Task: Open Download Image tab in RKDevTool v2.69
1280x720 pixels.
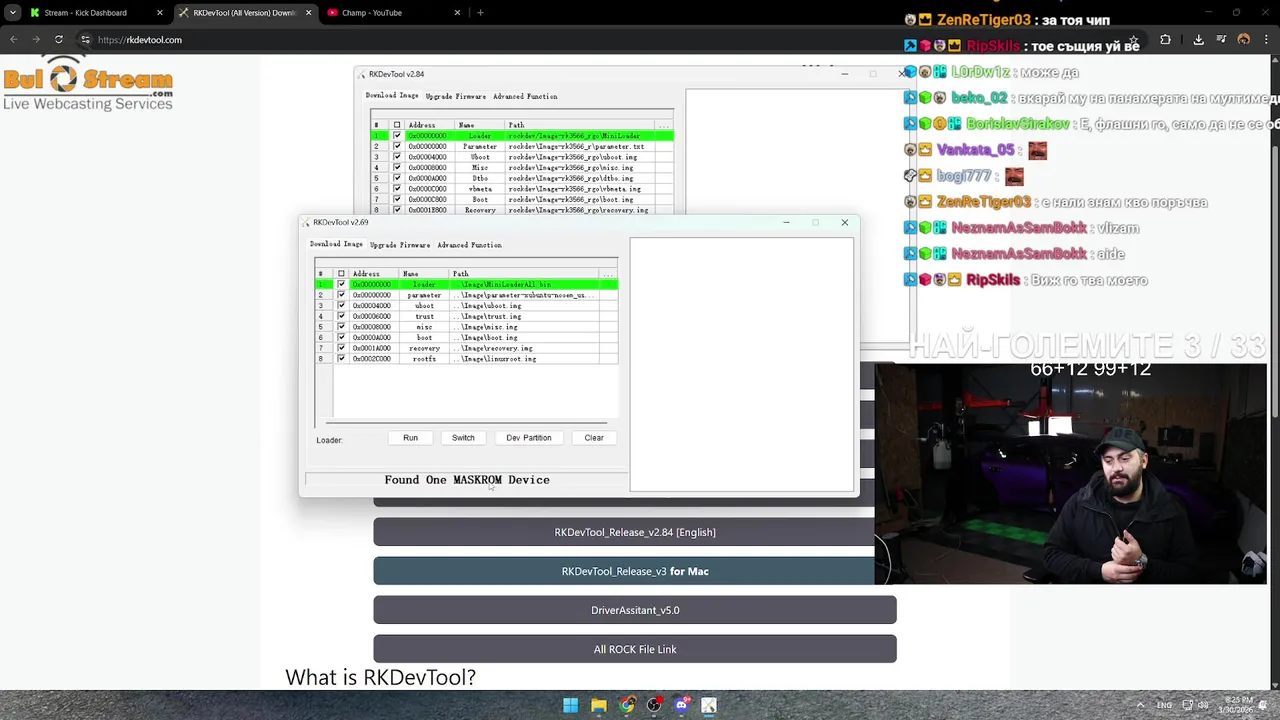Action: 336,244
